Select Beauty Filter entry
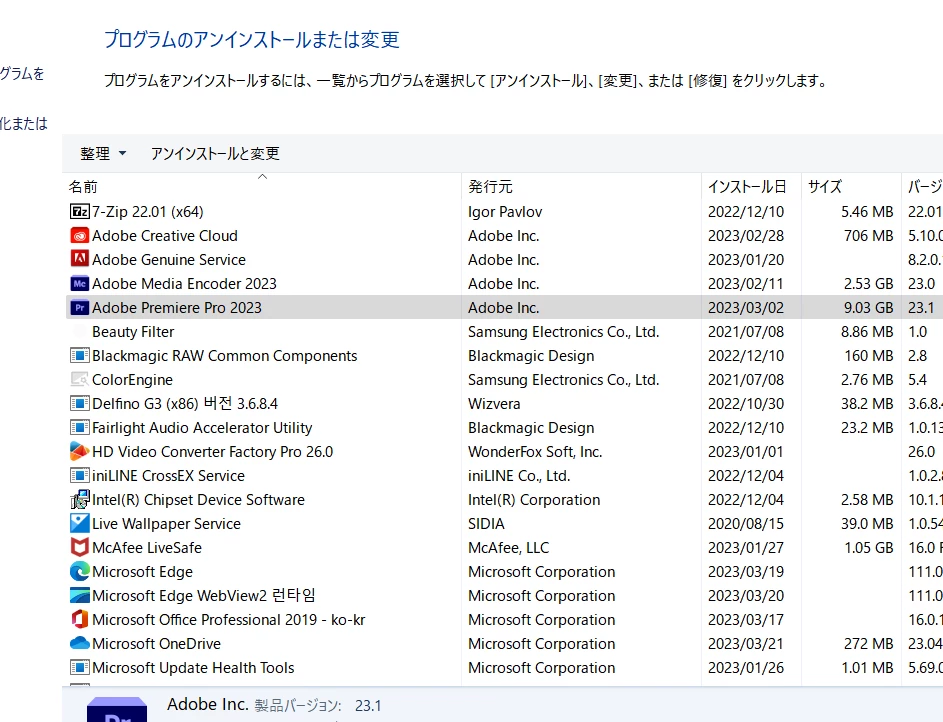The height and width of the screenshot is (722, 943). [x=133, y=332]
